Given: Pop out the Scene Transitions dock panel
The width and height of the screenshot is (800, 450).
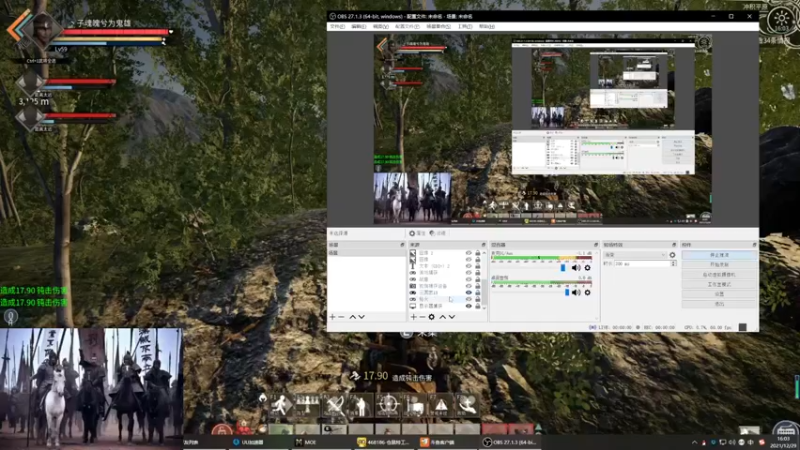Looking at the screenshot, I should coord(673,245).
